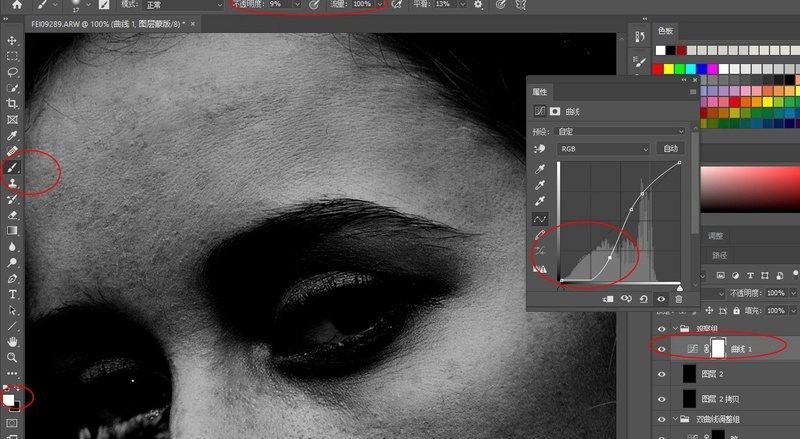The image size is (800, 439).
Task: Open the Curves preset 预设 dropdown
Action: (x=620, y=131)
